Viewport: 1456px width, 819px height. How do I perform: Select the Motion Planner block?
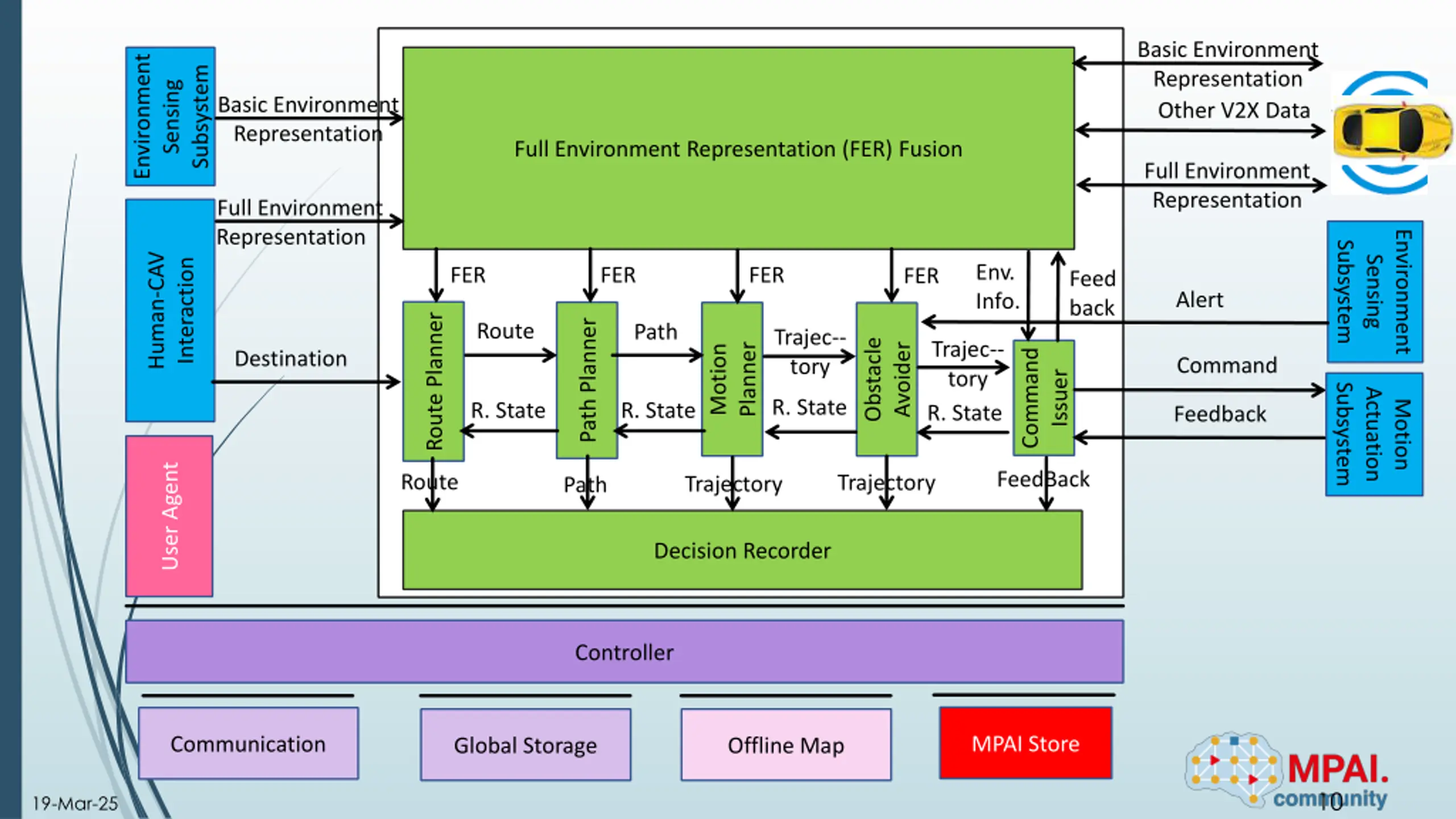coord(732,379)
